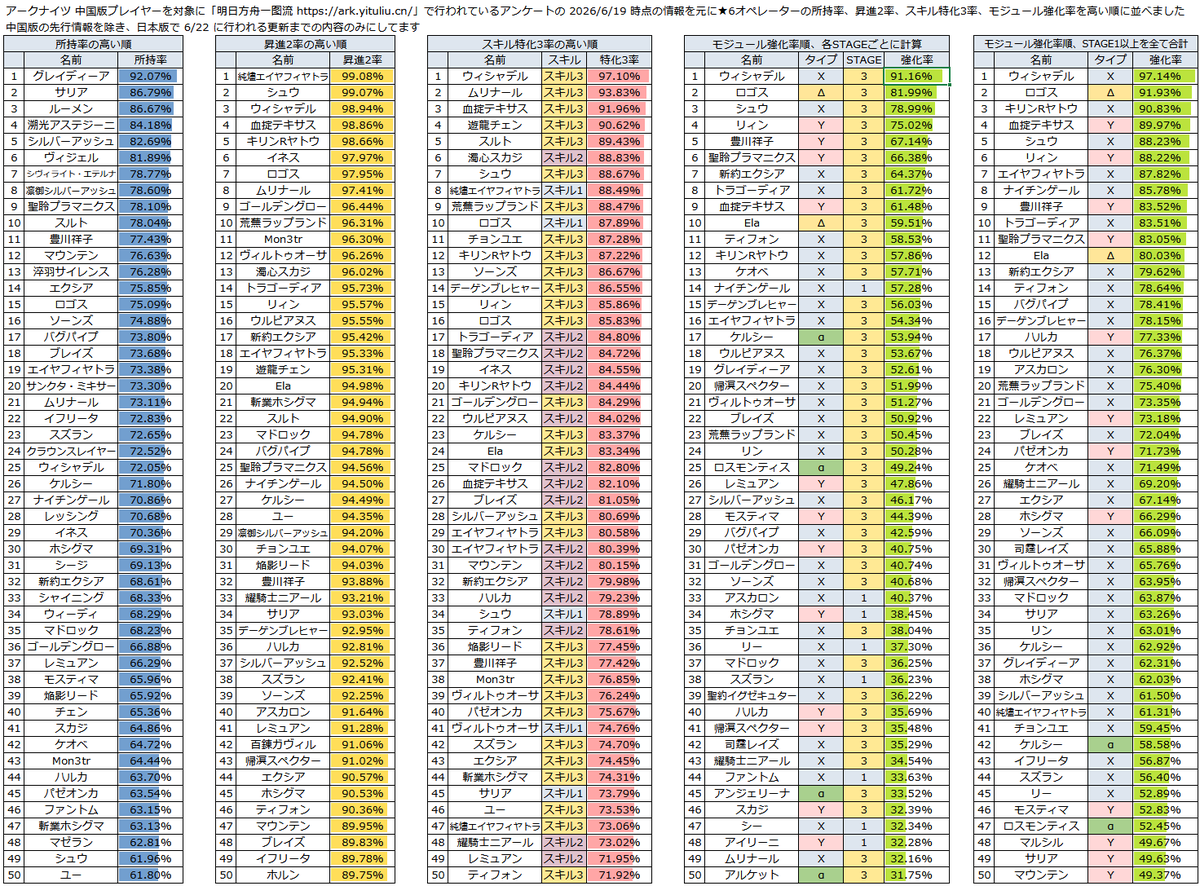Viewport: 1200px width, 886px height.
Task: Select the STAGE column header
Action: 864,60
